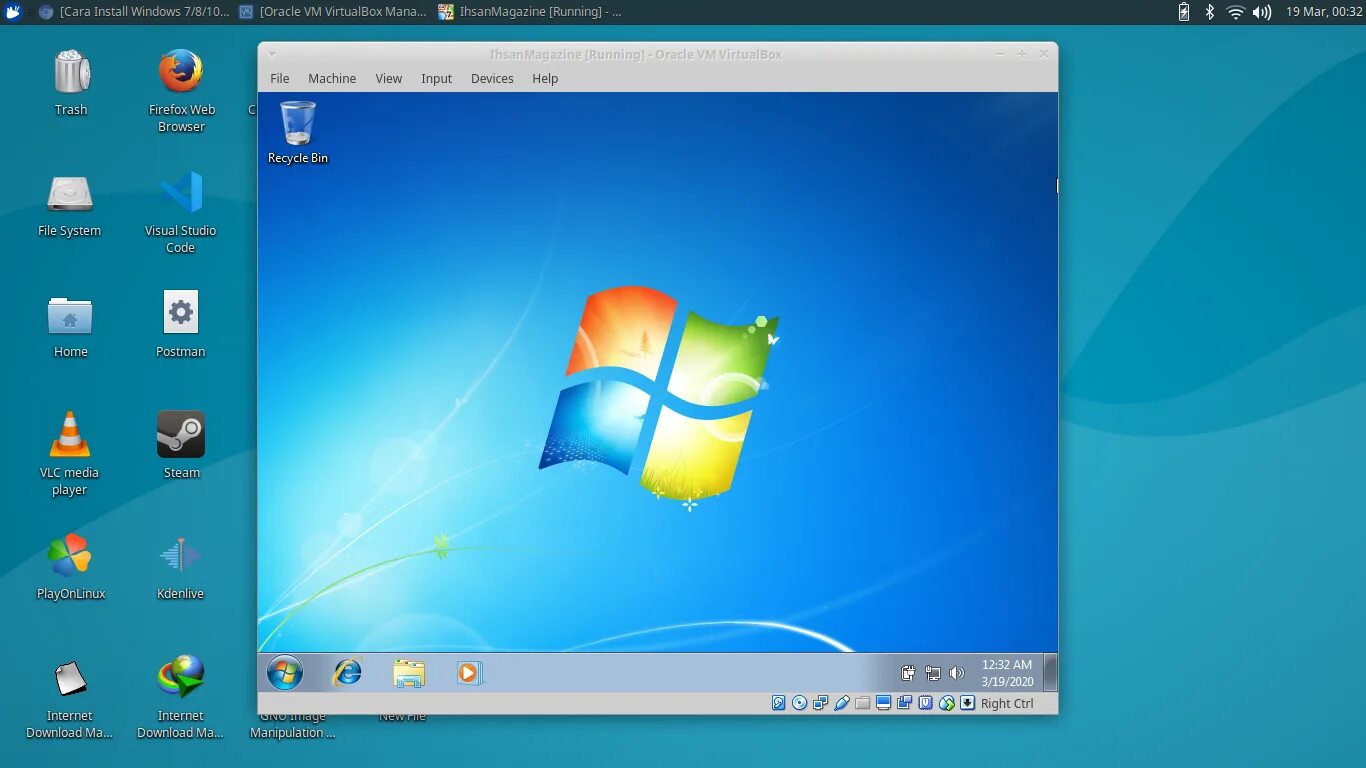Switch to IhsanMagazine Running panel task

point(530,12)
